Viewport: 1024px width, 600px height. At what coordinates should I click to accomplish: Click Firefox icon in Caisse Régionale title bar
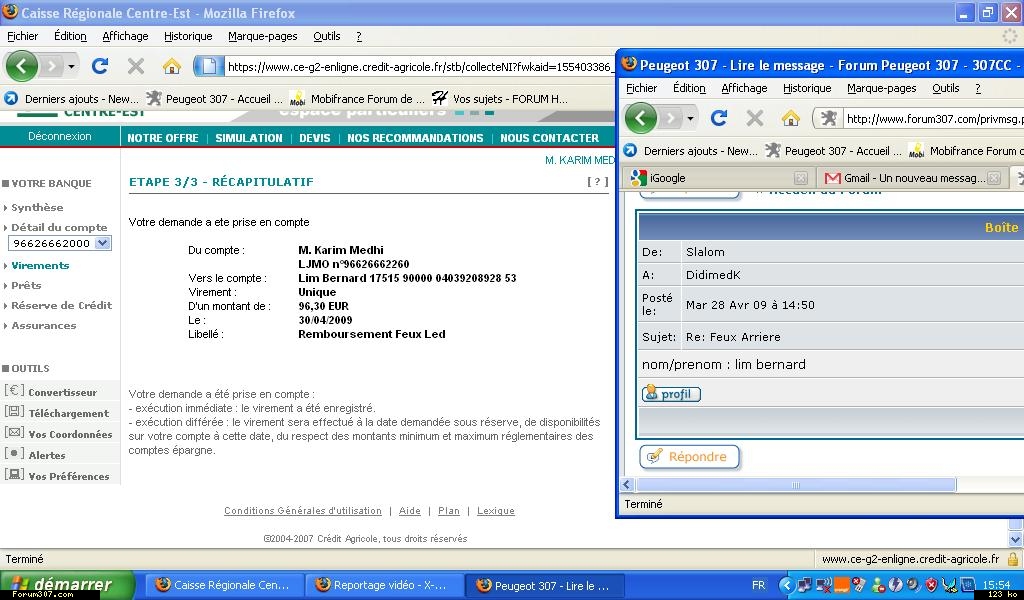point(10,12)
